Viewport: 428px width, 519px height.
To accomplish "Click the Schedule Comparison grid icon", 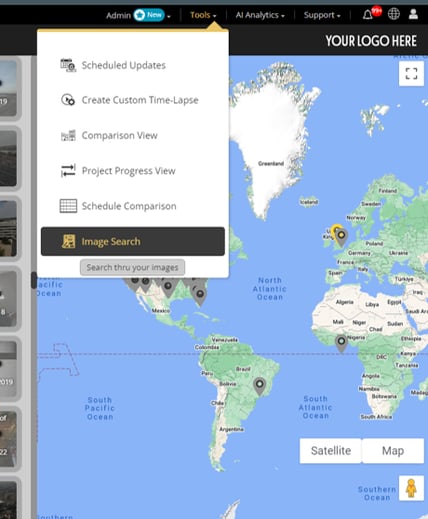I will [68, 206].
